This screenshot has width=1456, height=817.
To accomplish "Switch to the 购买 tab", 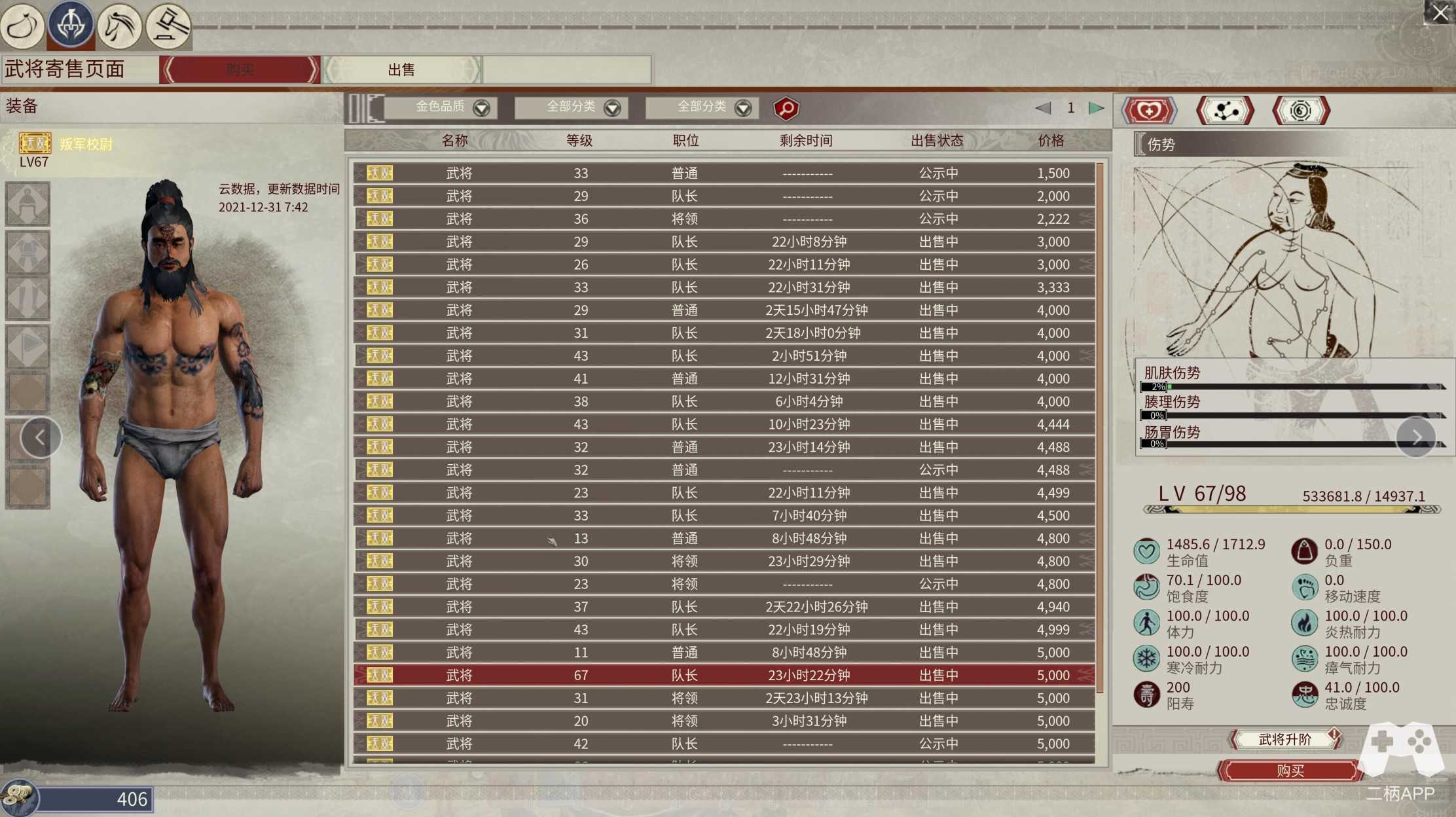I will pyautogui.click(x=240, y=69).
